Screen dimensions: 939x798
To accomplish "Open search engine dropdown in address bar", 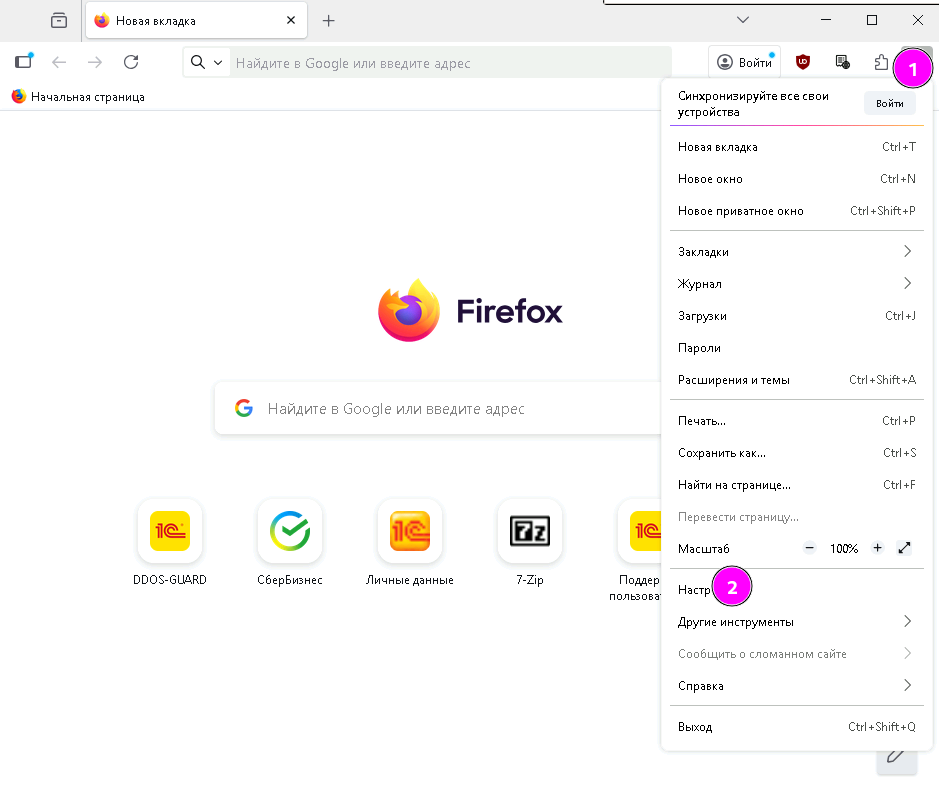I will (x=207, y=62).
